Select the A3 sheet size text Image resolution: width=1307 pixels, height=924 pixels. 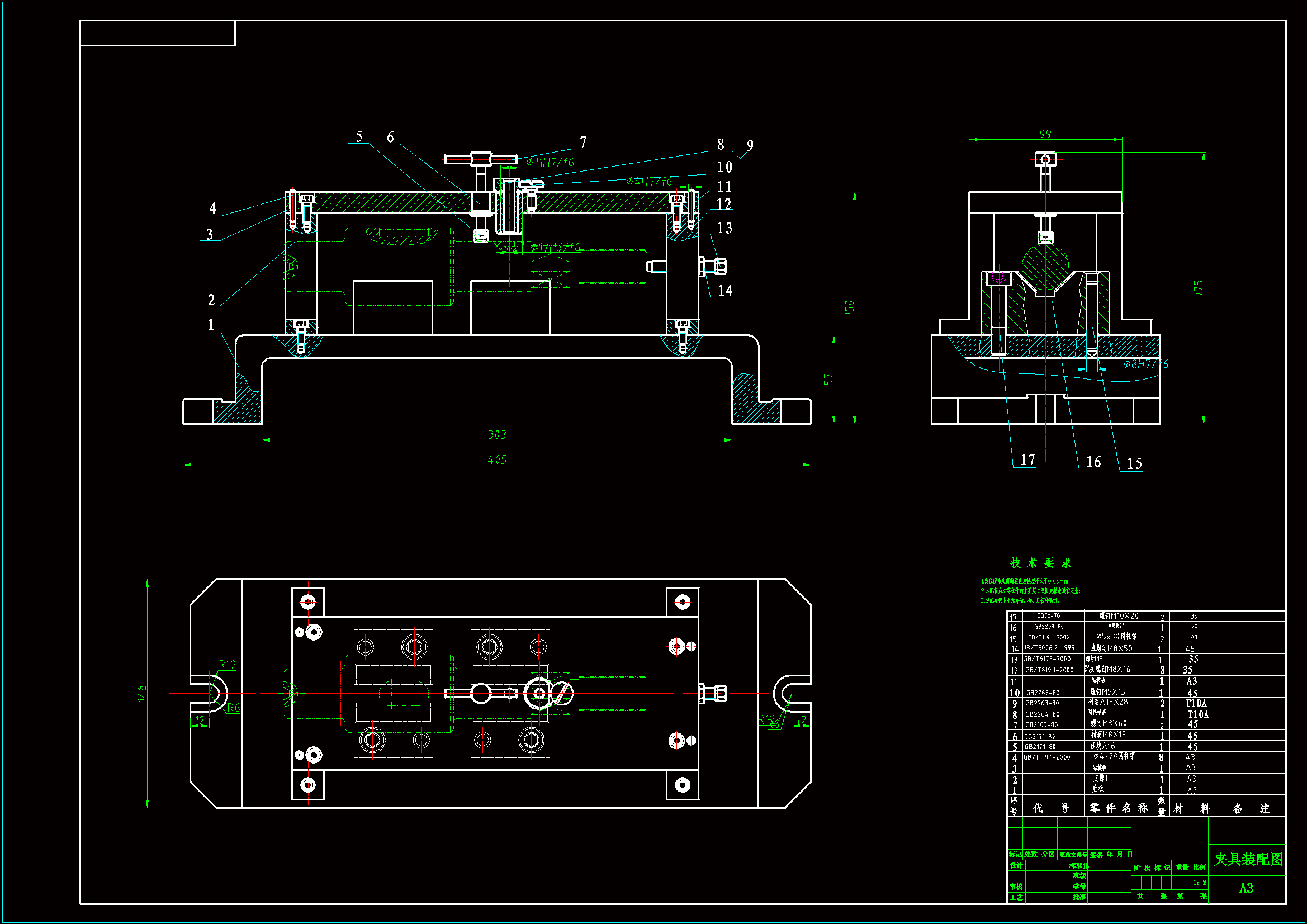1246,888
